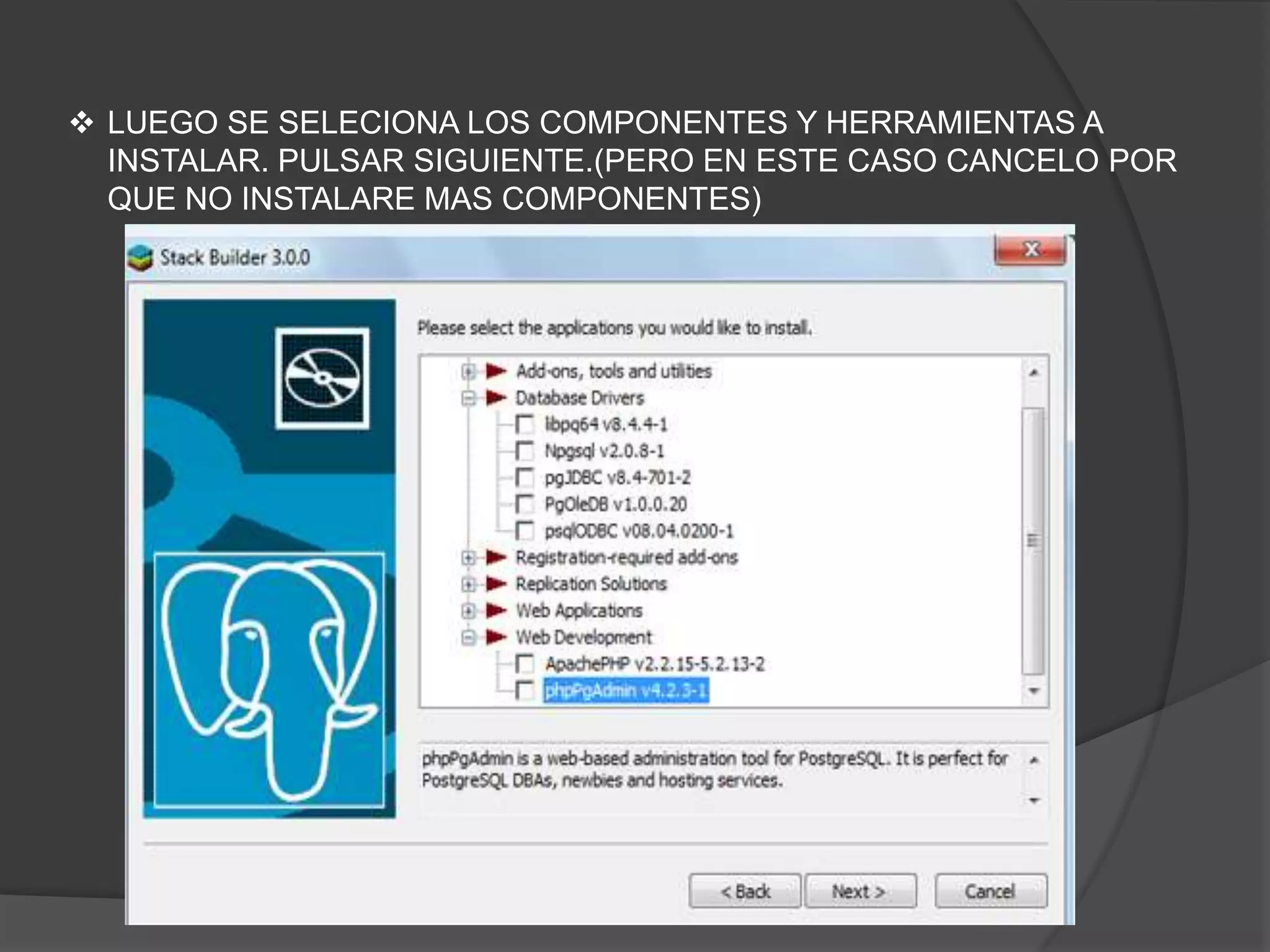Close the Stack Builder 3.0.0 window
The height and width of the screenshot is (952, 1270).
coord(1030,250)
